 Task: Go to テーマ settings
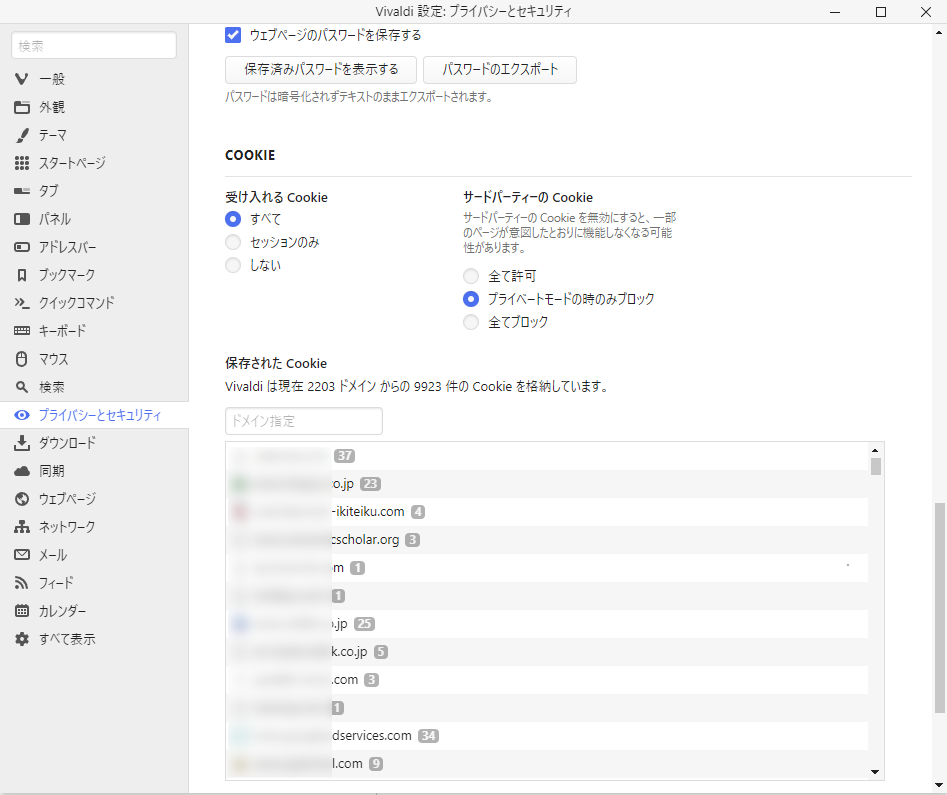click(94, 135)
